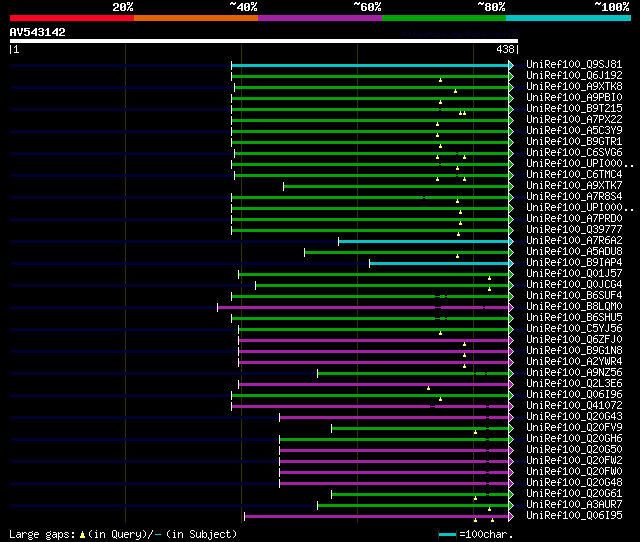Click the purple alignment bar for B8LQM0
Viewport: 640px width, 542px height.
tap(363, 308)
